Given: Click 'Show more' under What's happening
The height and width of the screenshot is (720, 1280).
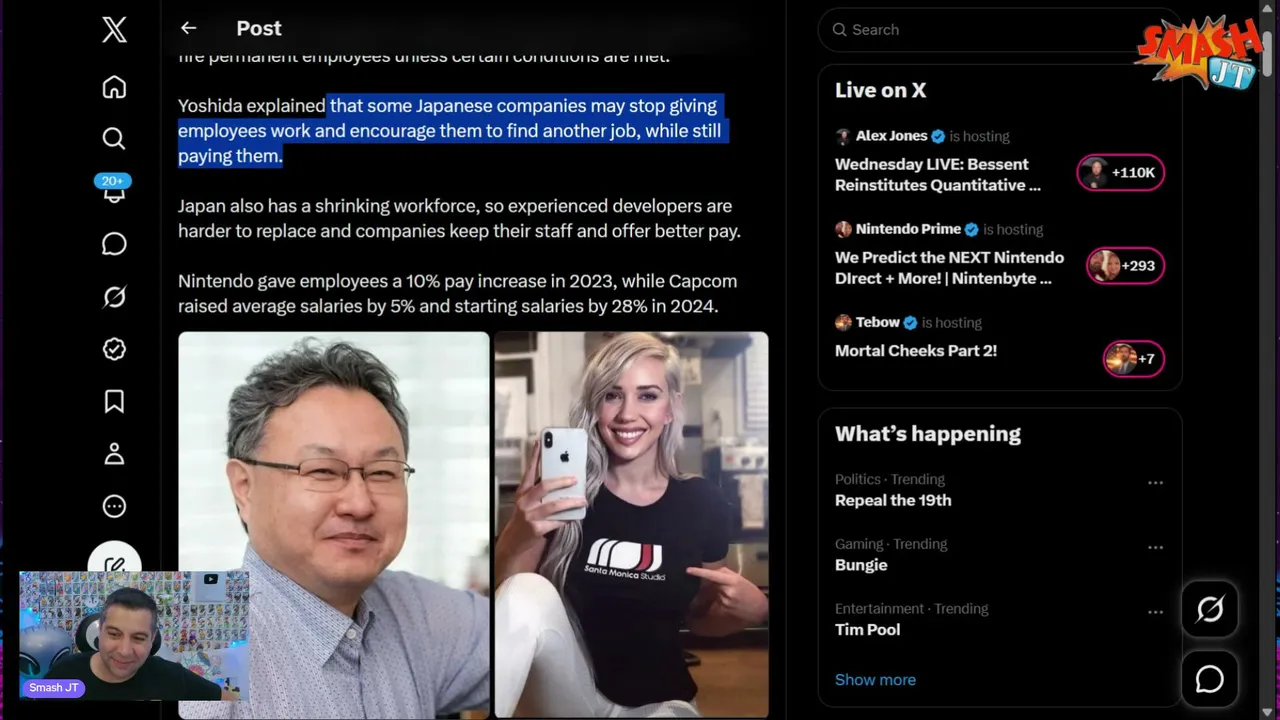Looking at the screenshot, I should (x=875, y=680).
